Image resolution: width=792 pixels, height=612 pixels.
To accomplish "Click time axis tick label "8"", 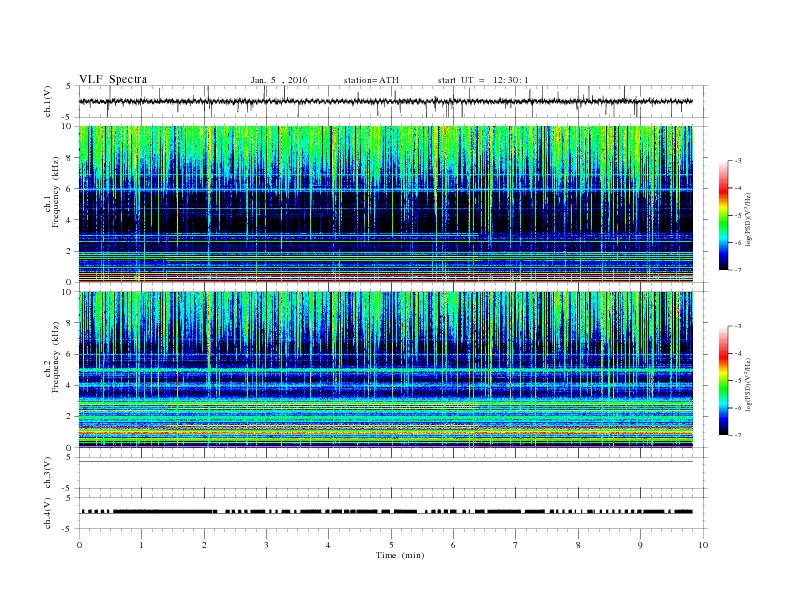I will pyautogui.click(x=578, y=545).
